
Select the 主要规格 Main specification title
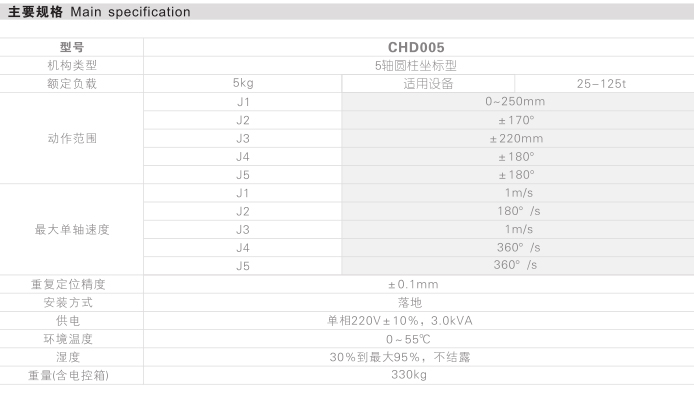(x=99, y=12)
